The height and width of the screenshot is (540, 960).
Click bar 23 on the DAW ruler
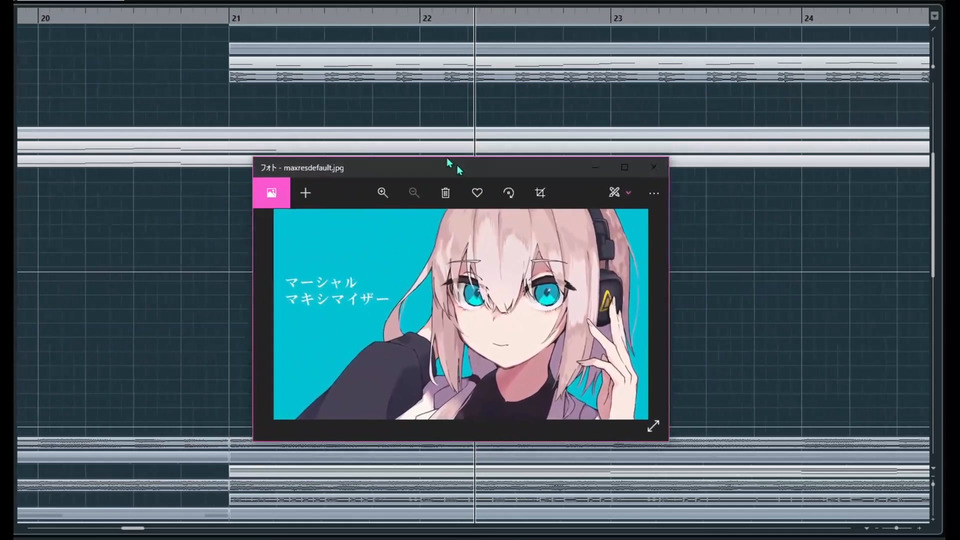tap(618, 18)
